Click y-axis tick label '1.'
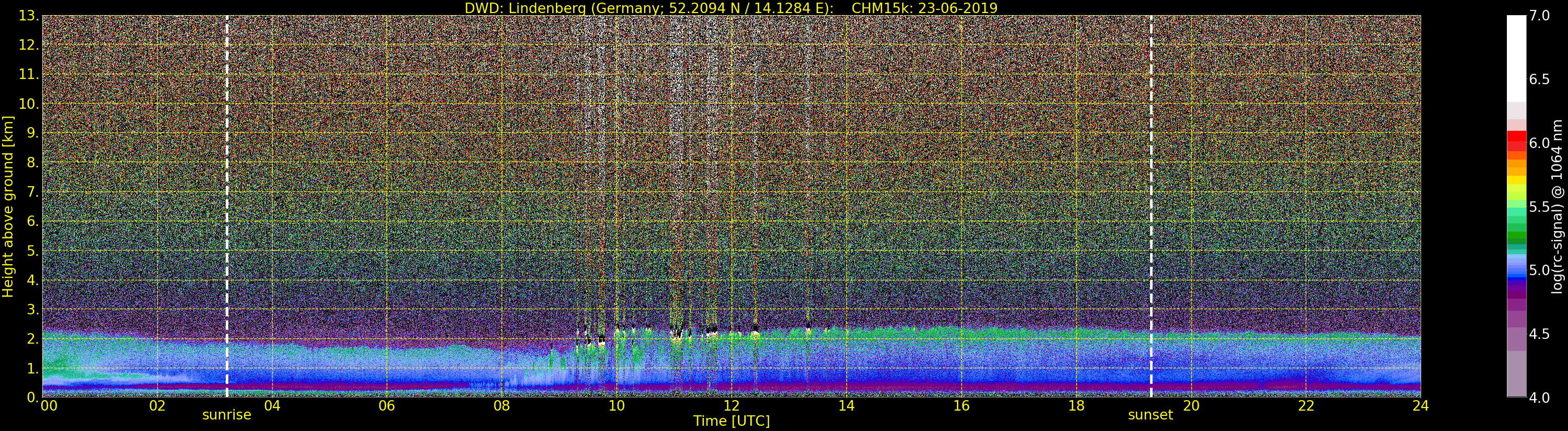1568x431 pixels. pyautogui.click(x=32, y=368)
